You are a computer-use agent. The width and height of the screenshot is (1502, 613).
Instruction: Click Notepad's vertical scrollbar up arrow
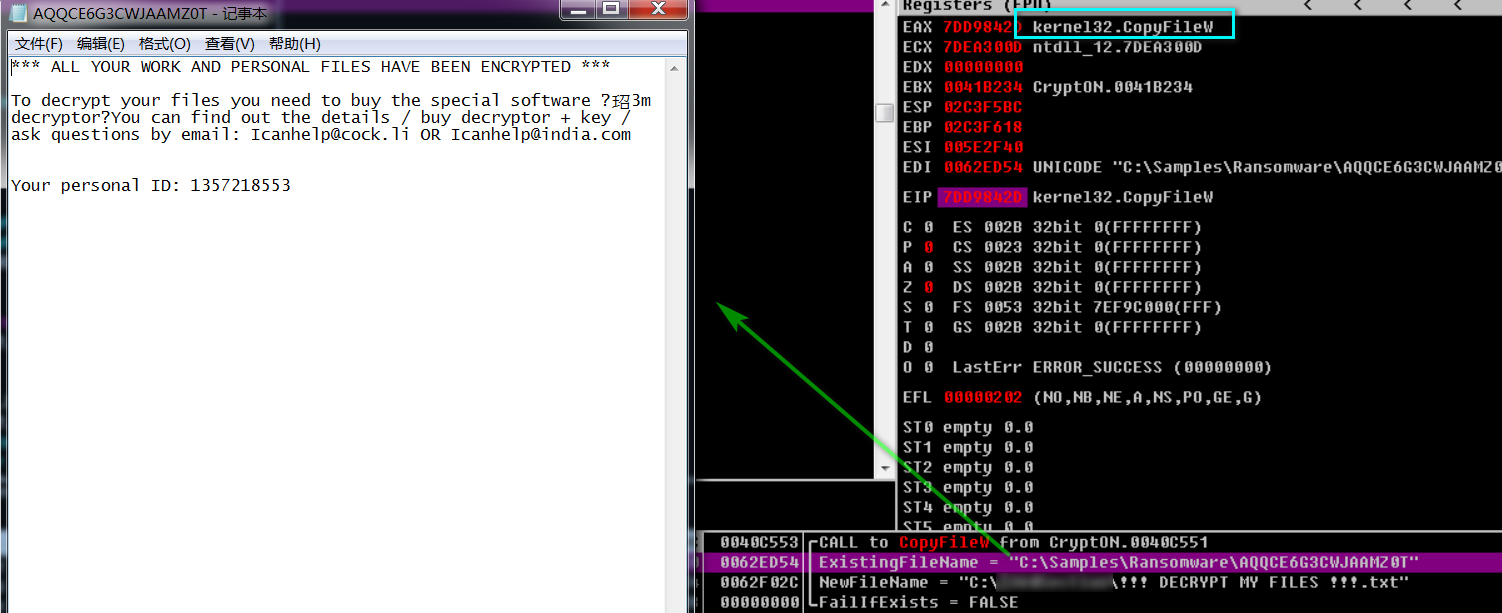click(x=675, y=68)
